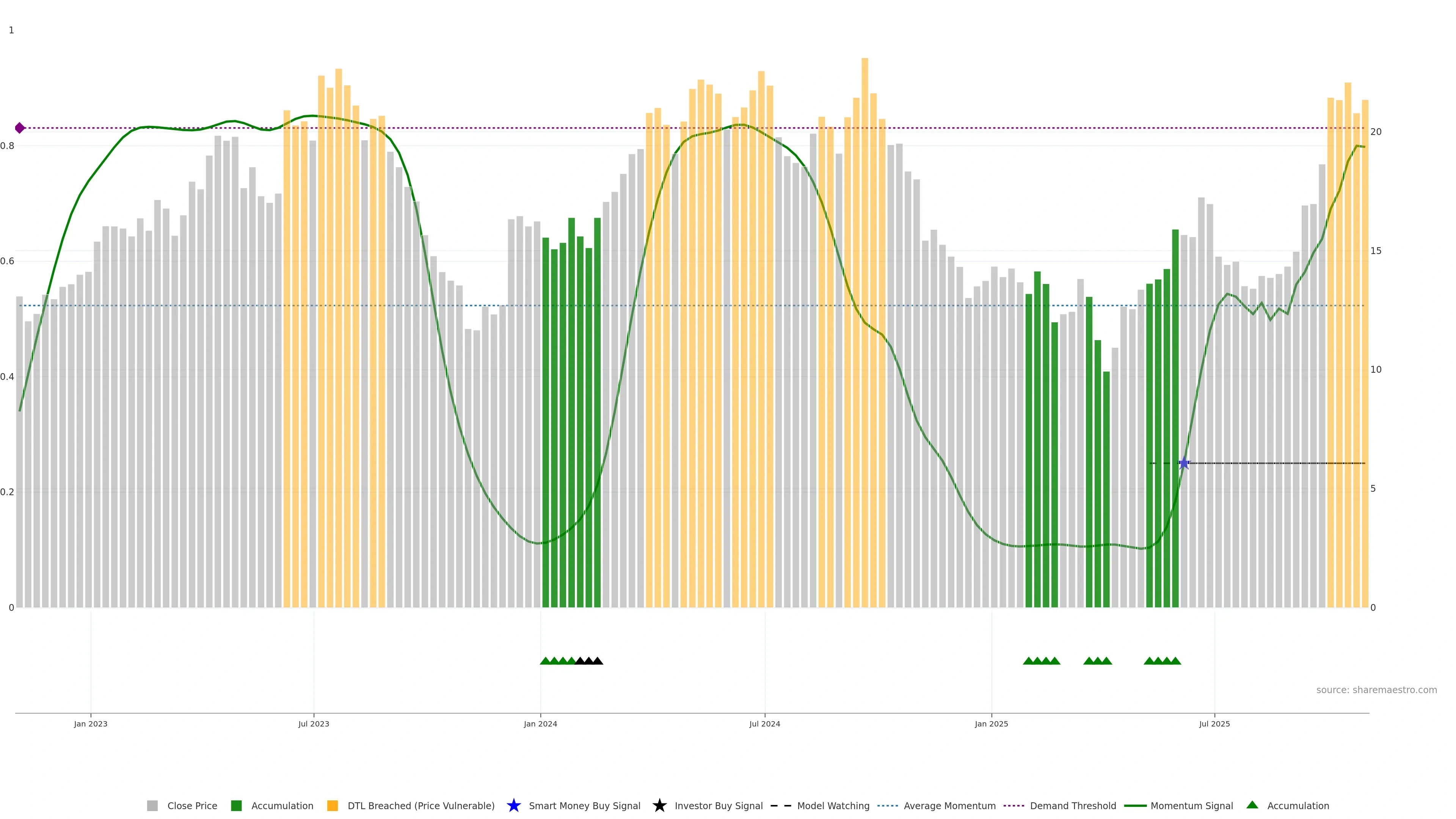Click the grey Close Price legend square
Screen dimensions: 1456x819
[152, 805]
